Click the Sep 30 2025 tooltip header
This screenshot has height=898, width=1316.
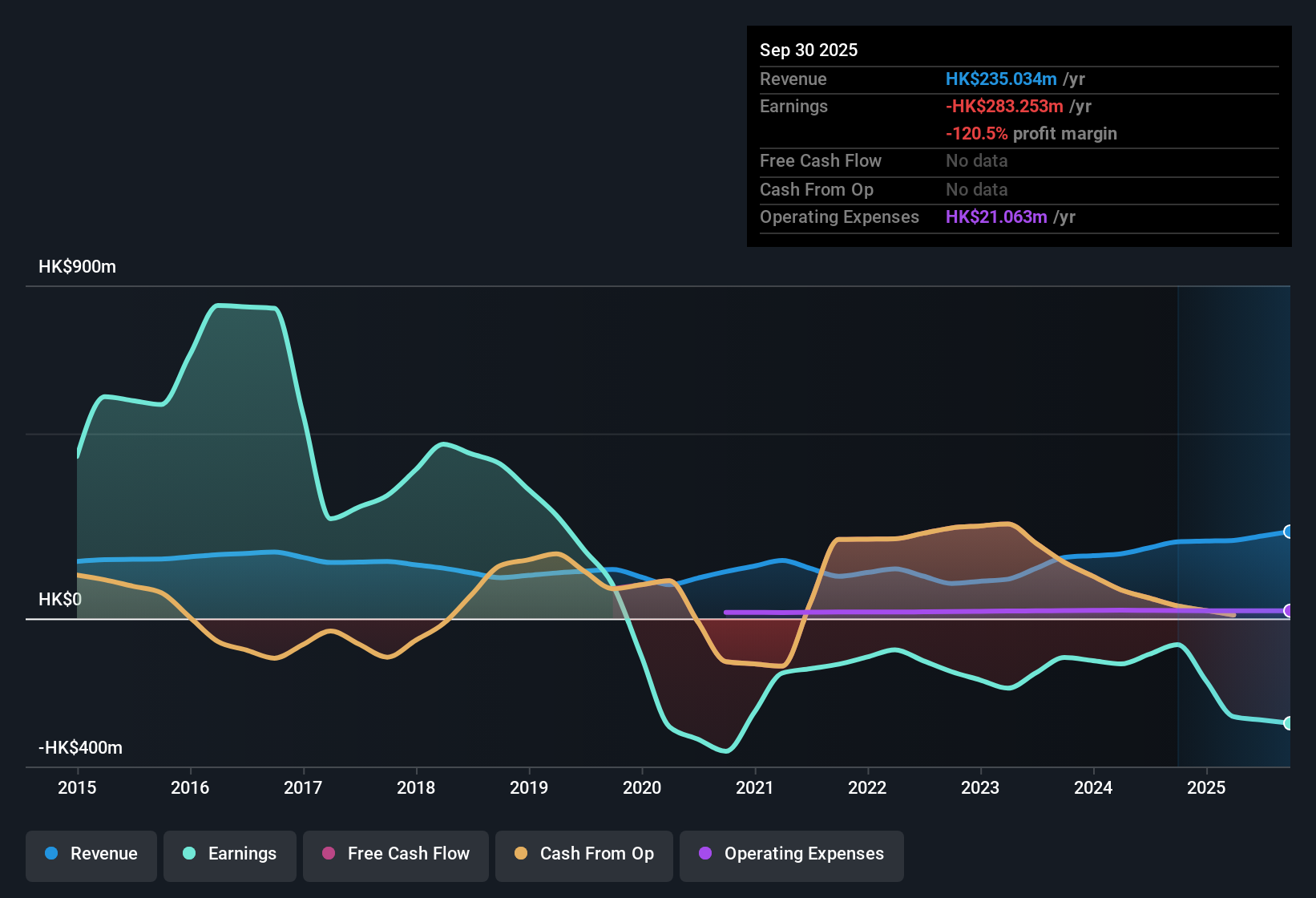point(809,50)
